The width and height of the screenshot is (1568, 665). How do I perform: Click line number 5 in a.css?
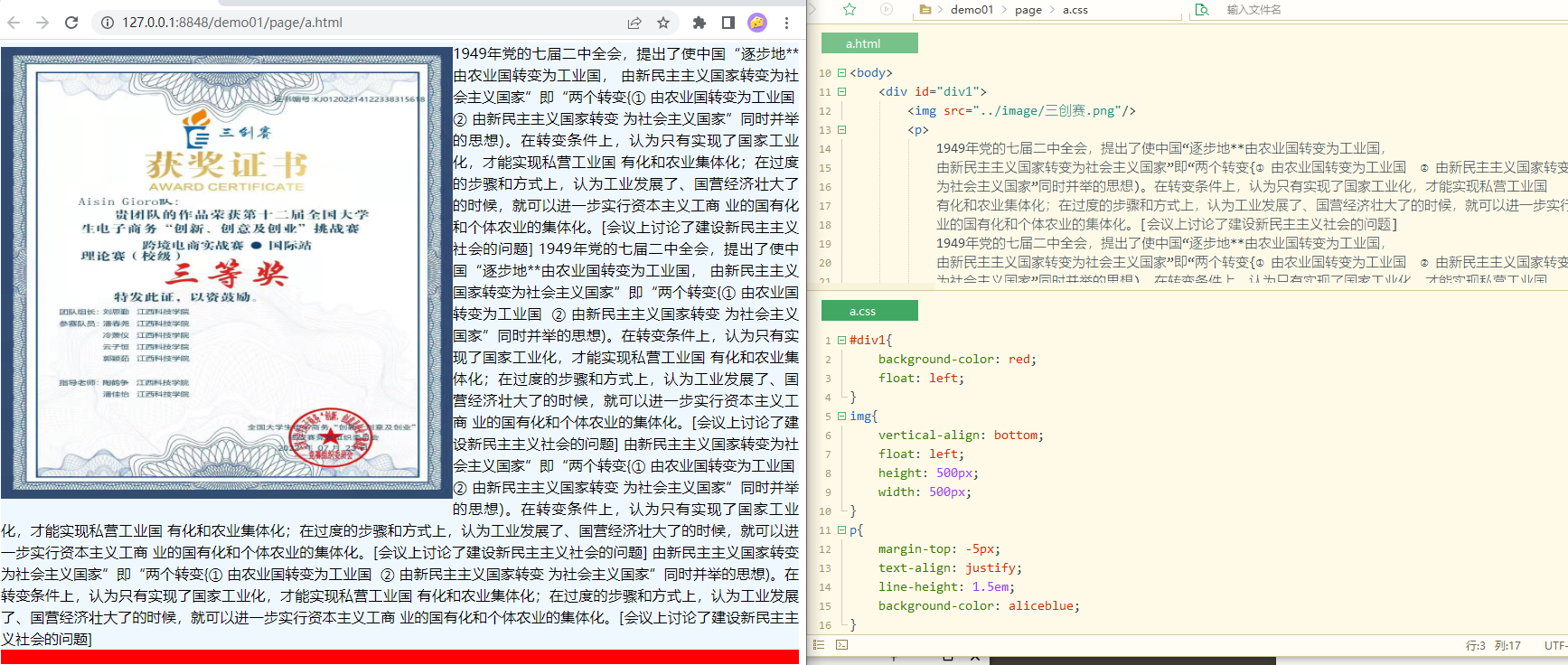pyautogui.click(x=827, y=417)
